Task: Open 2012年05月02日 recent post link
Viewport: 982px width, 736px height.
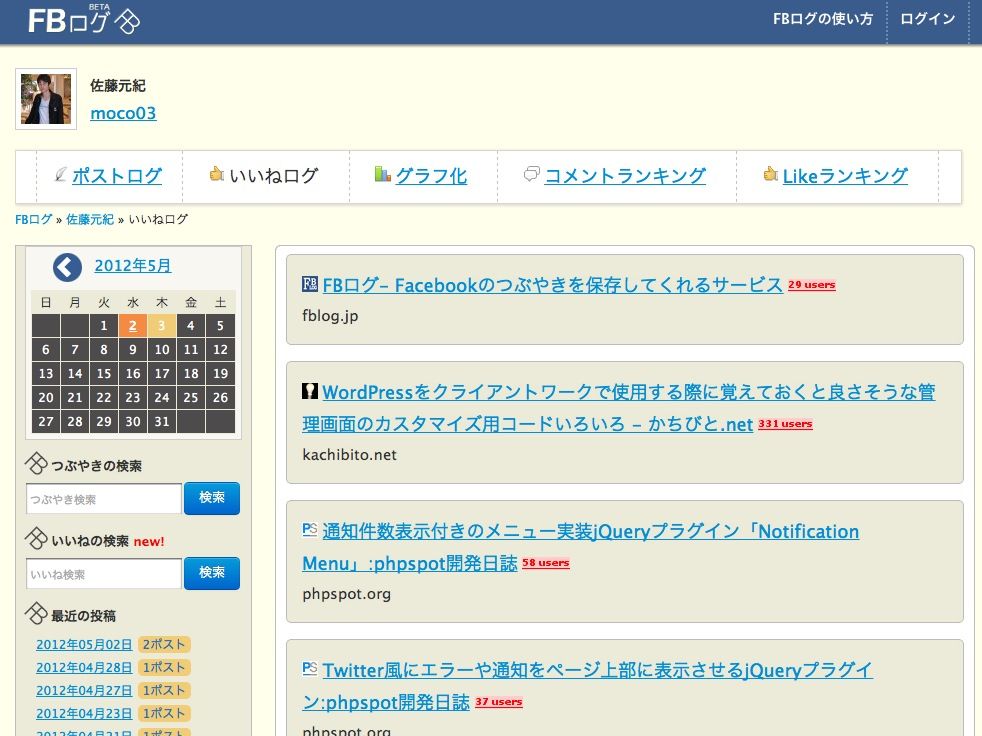Action: pos(84,645)
